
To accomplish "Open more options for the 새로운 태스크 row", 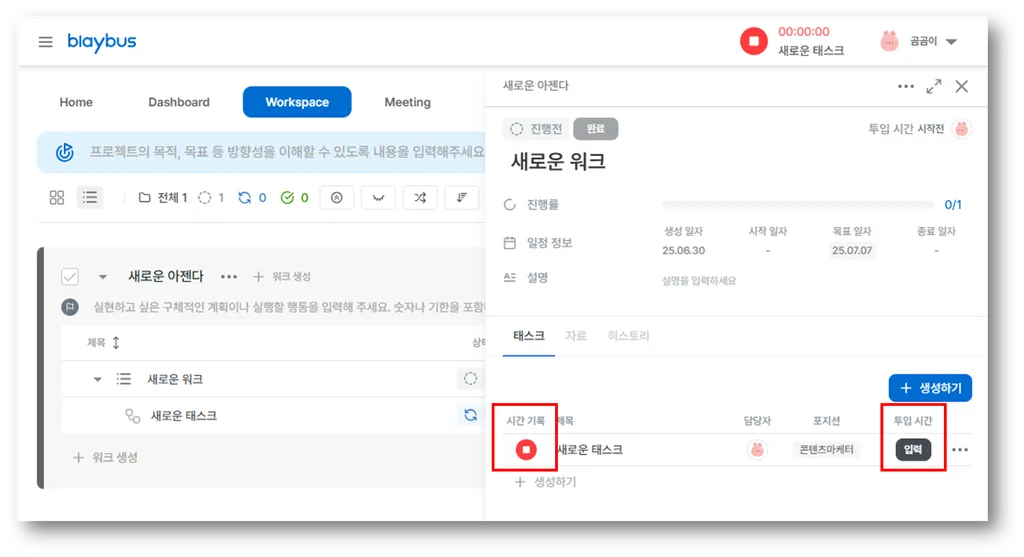I will click(960, 450).
